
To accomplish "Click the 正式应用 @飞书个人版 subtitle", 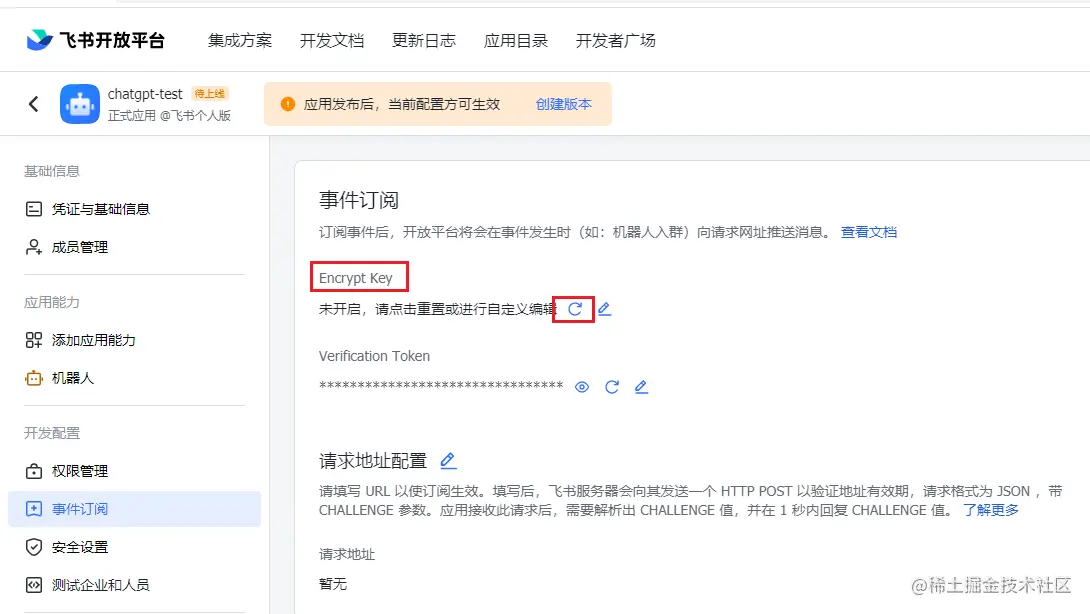I will (x=169, y=115).
